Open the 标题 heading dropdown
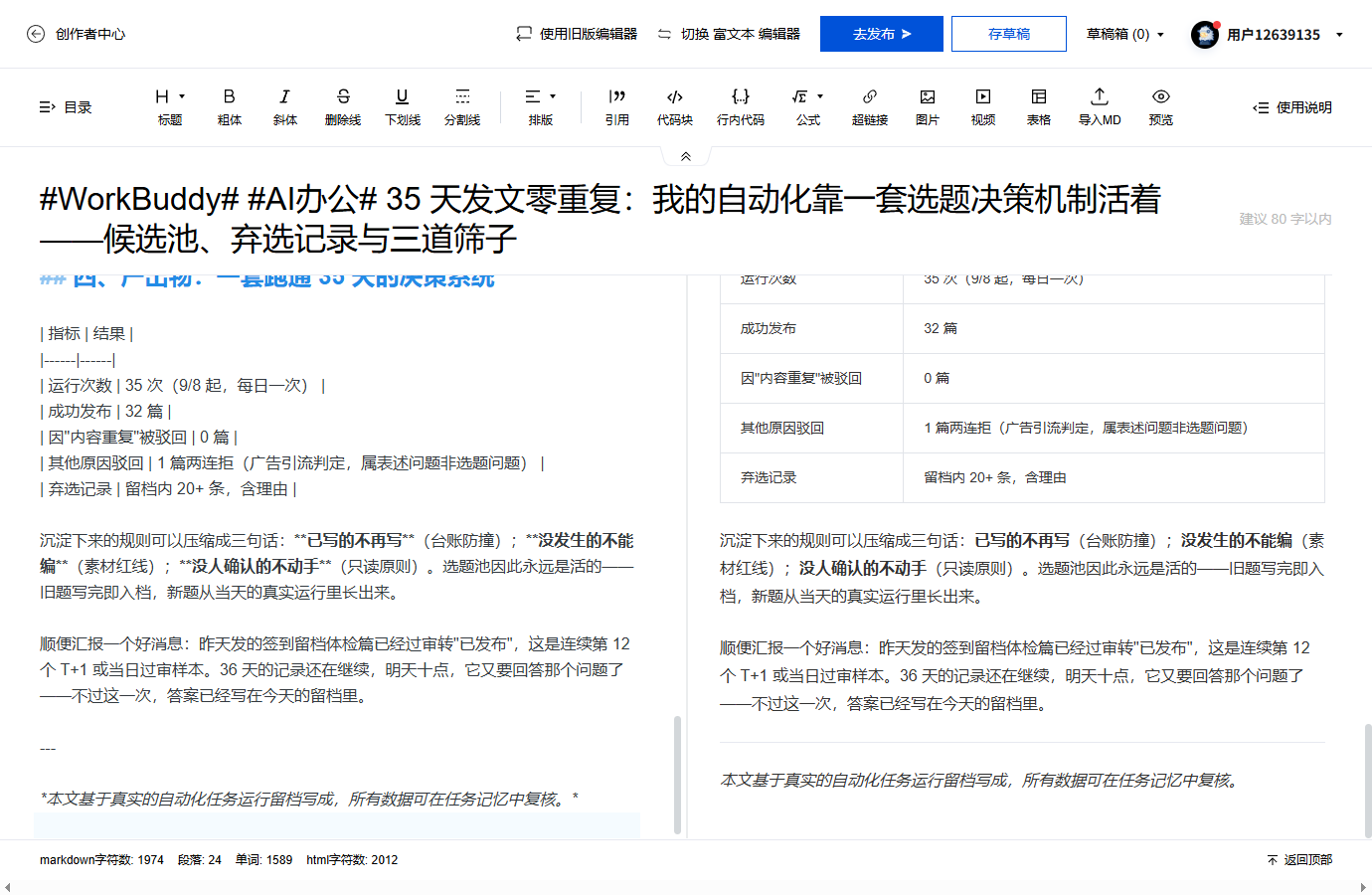Image resolution: width=1372 pixels, height=895 pixels. coord(170,107)
